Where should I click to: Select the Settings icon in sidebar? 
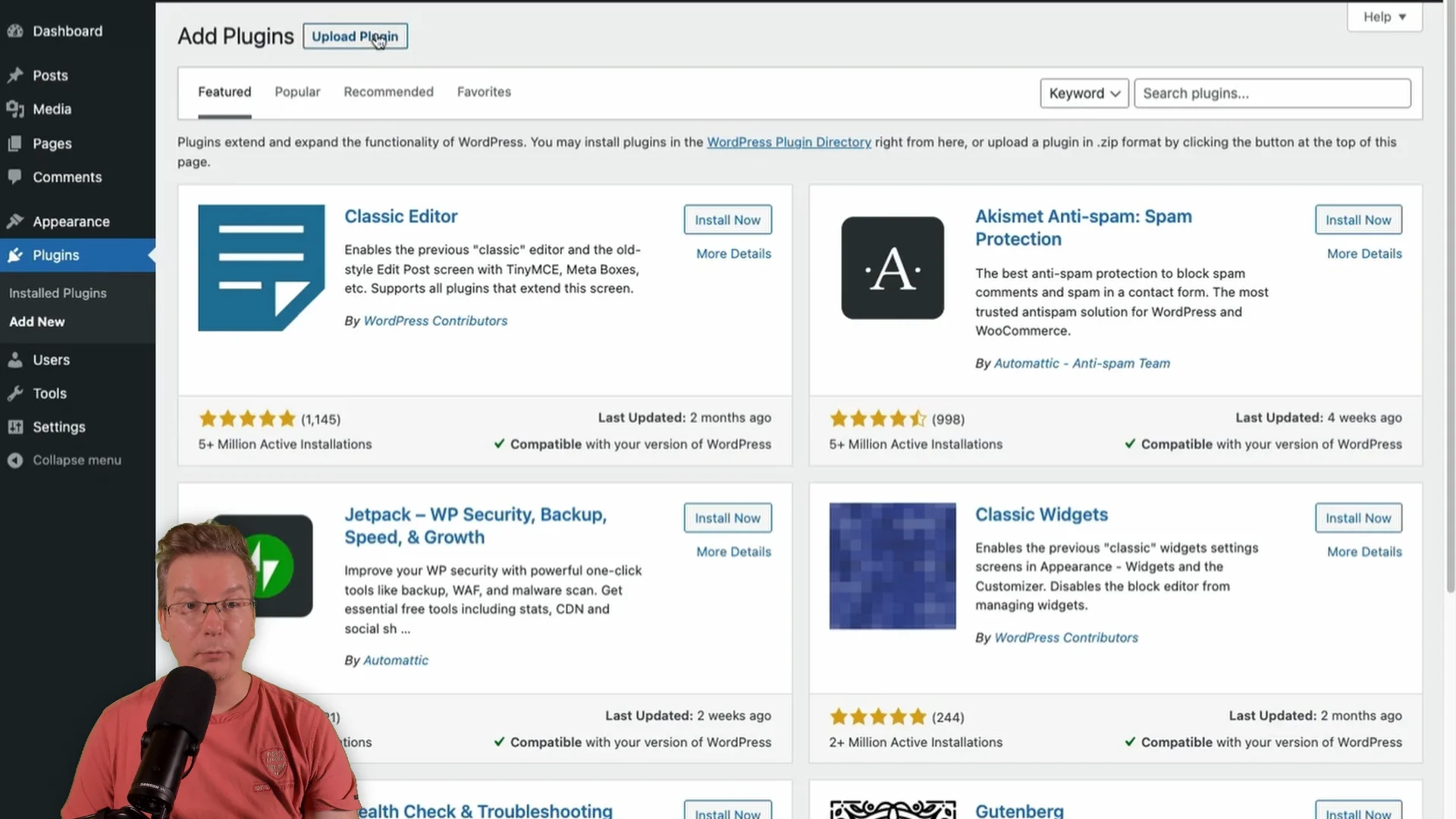pos(17,426)
